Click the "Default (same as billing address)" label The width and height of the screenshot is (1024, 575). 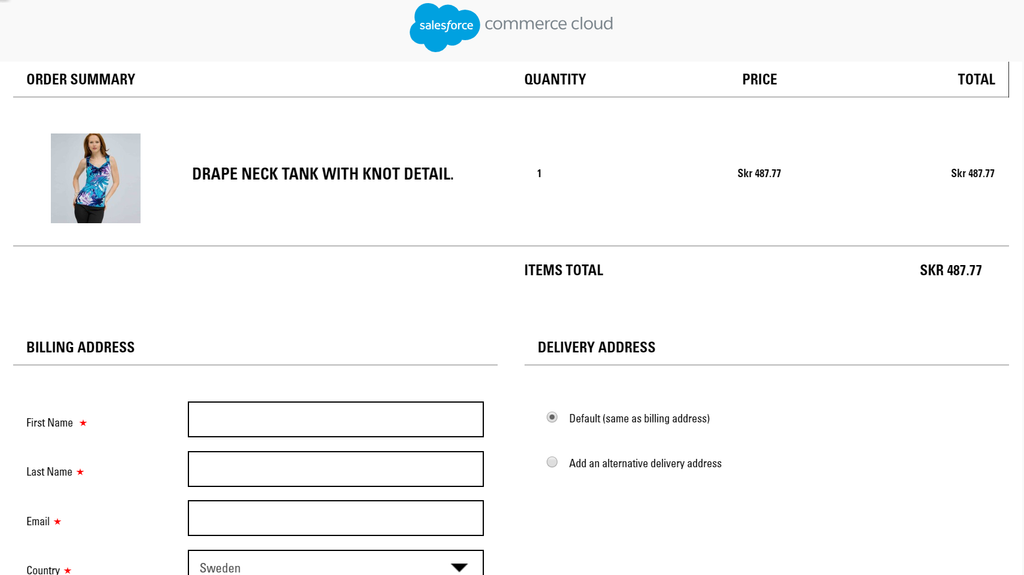click(x=639, y=419)
